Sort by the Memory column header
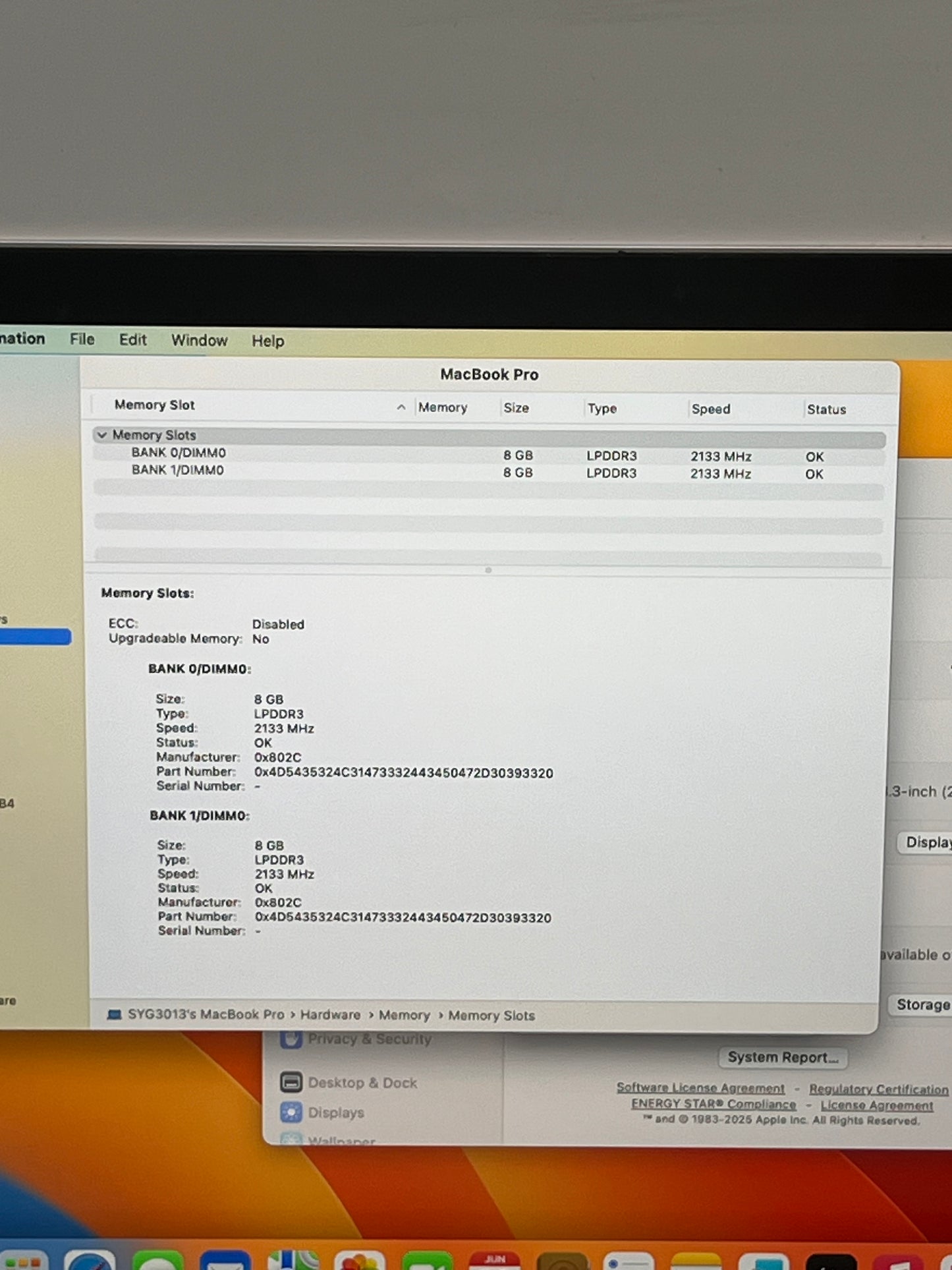The width and height of the screenshot is (952, 1270). [443, 407]
